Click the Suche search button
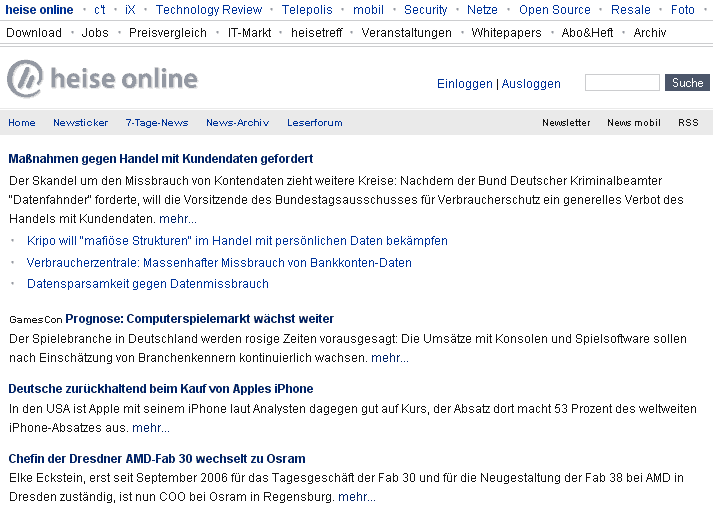The height and width of the screenshot is (512, 713). coord(687,83)
